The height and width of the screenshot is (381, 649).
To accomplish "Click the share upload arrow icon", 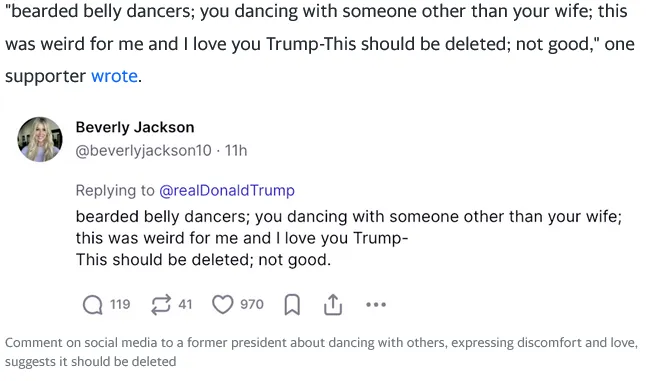I will click(333, 305).
